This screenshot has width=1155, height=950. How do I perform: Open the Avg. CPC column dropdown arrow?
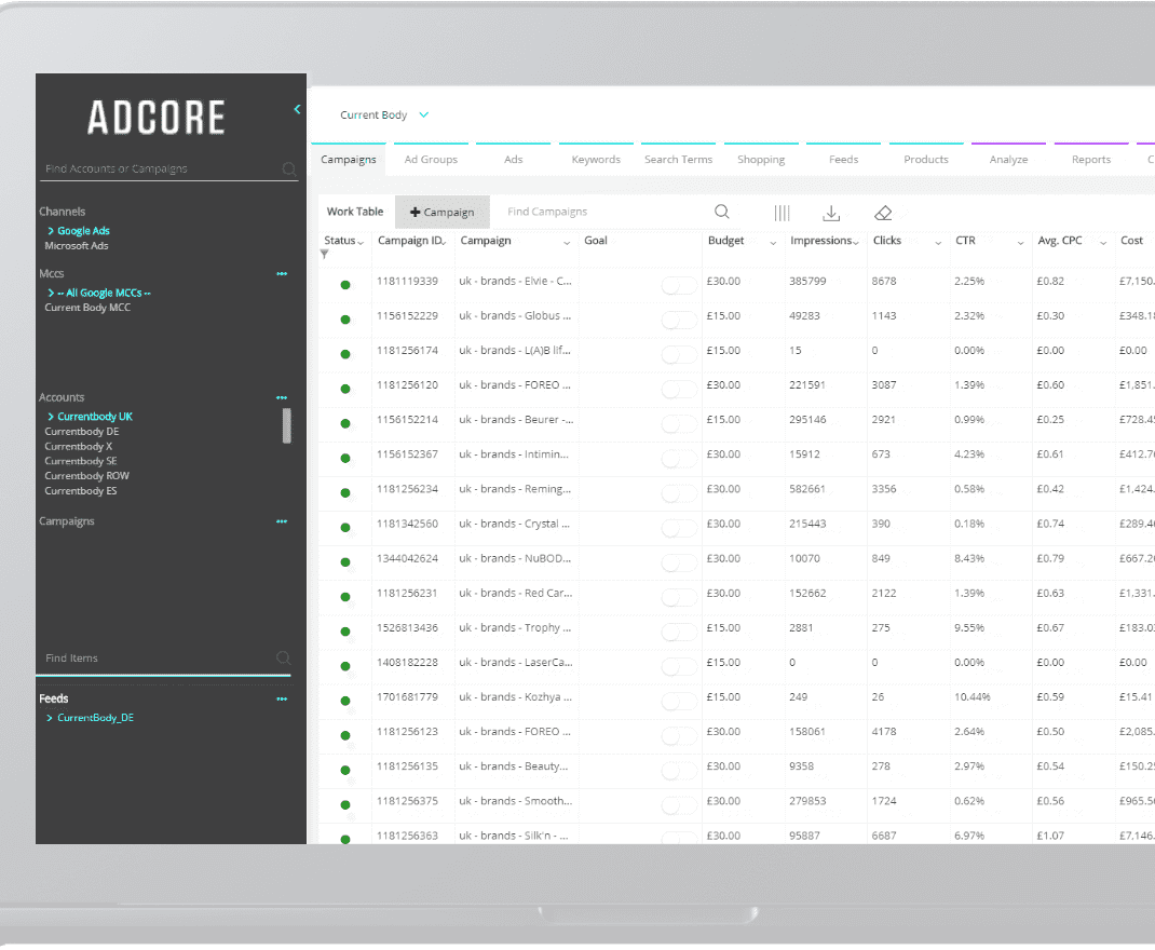[1103, 242]
